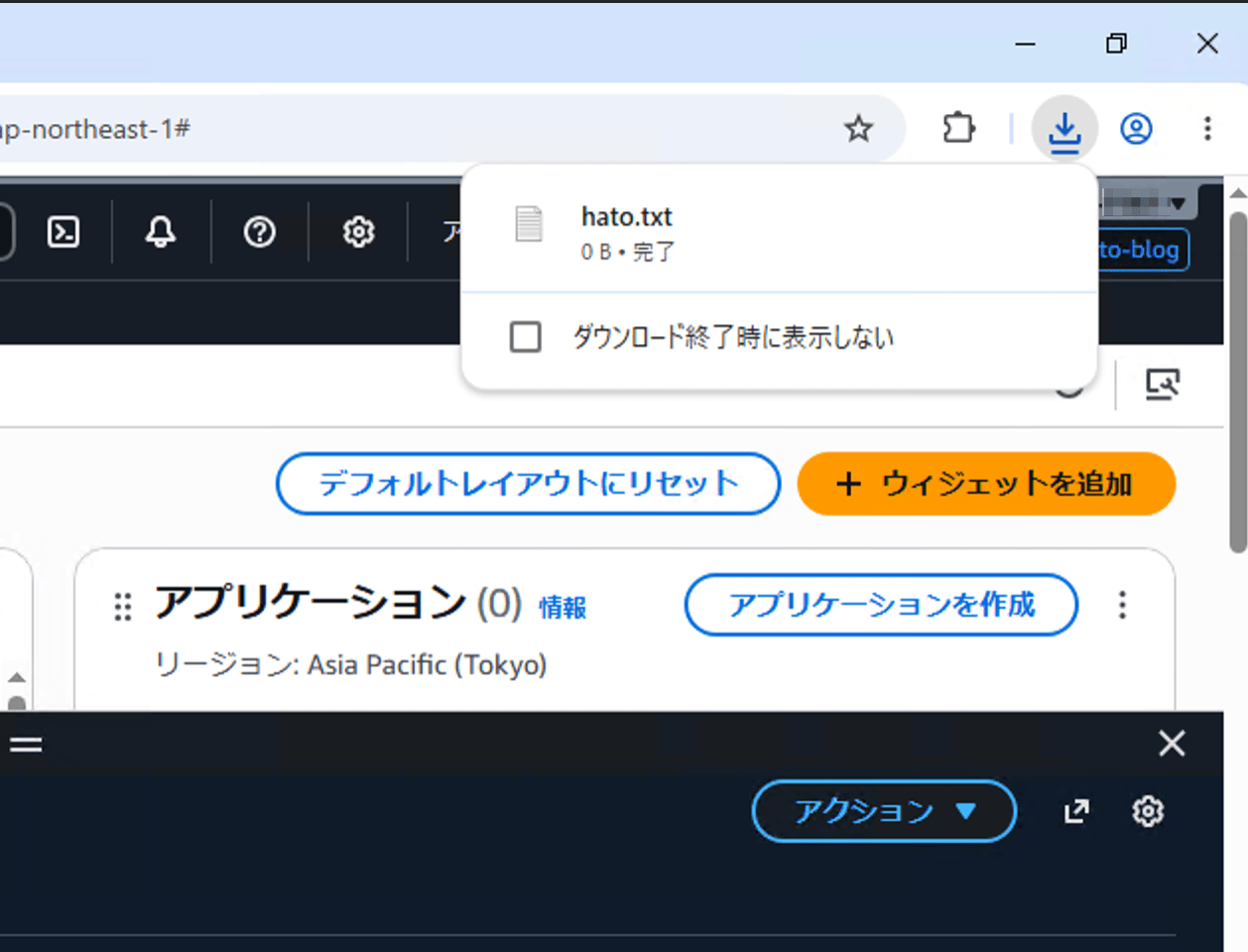
Task: Open the 情報 link next to アプリケーション
Action: (562, 607)
